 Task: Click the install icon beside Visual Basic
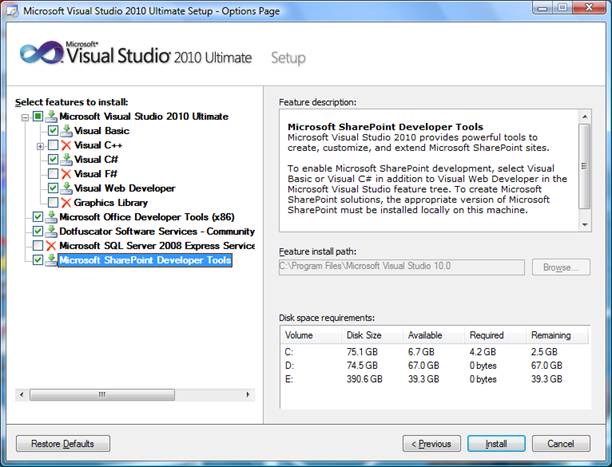(x=66, y=130)
